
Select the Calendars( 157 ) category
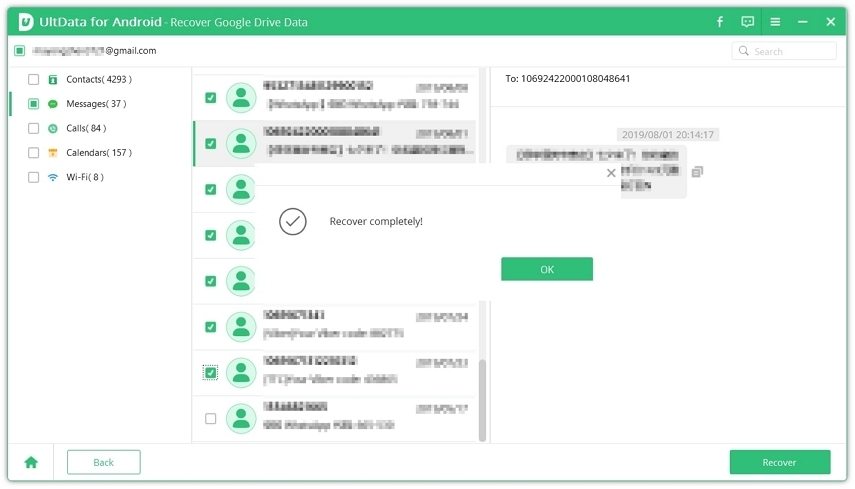click(x=99, y=153)
